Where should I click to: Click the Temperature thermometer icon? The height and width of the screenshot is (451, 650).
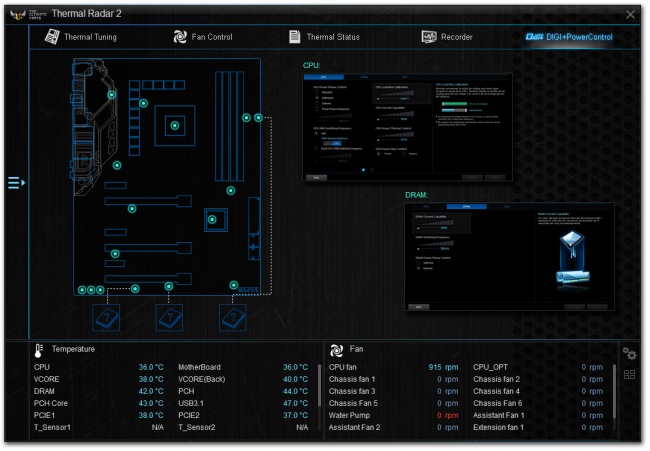coord(39,350)
